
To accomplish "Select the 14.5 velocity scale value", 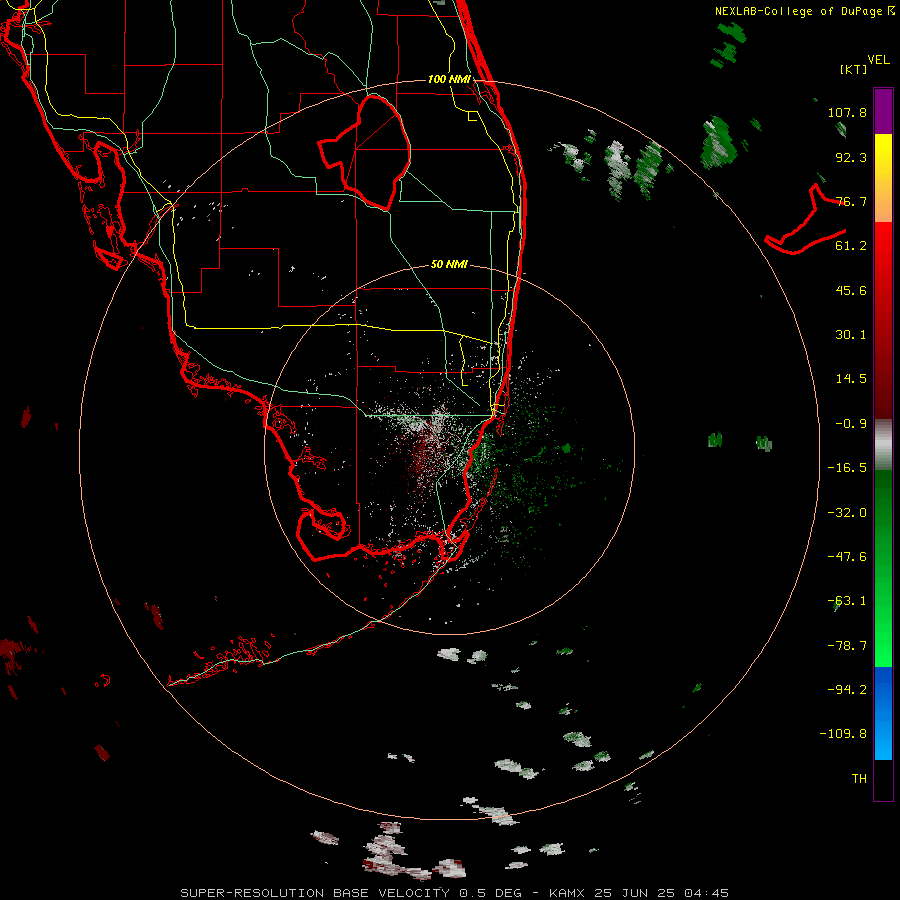I will pos(851,379).
